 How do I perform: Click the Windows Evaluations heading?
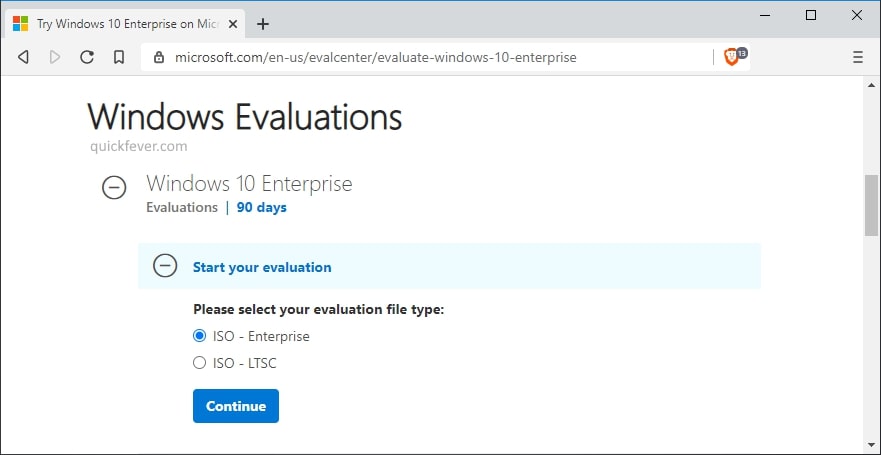(x=245, y=117)
